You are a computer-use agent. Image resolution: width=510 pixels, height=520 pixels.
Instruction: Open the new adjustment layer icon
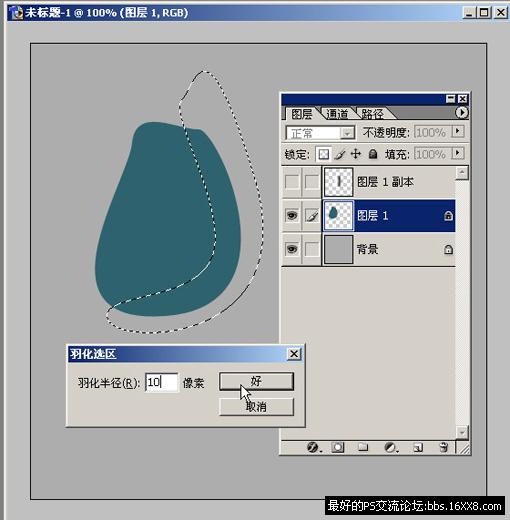(x=390, y=447)
